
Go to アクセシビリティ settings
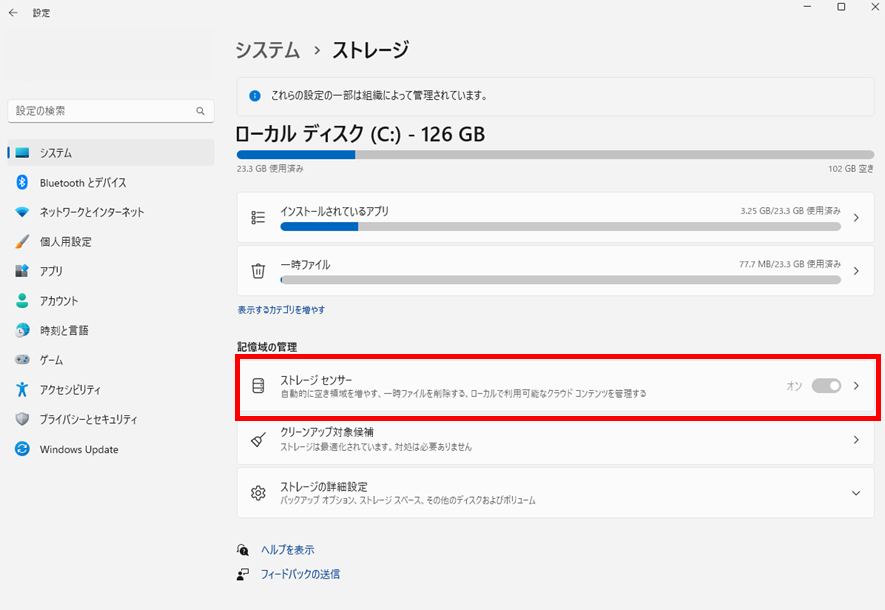tap(111, 389)
